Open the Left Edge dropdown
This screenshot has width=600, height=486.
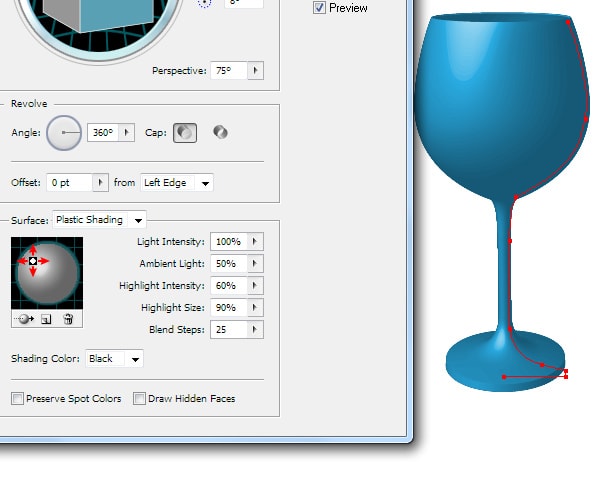click(x=177, y=183)
